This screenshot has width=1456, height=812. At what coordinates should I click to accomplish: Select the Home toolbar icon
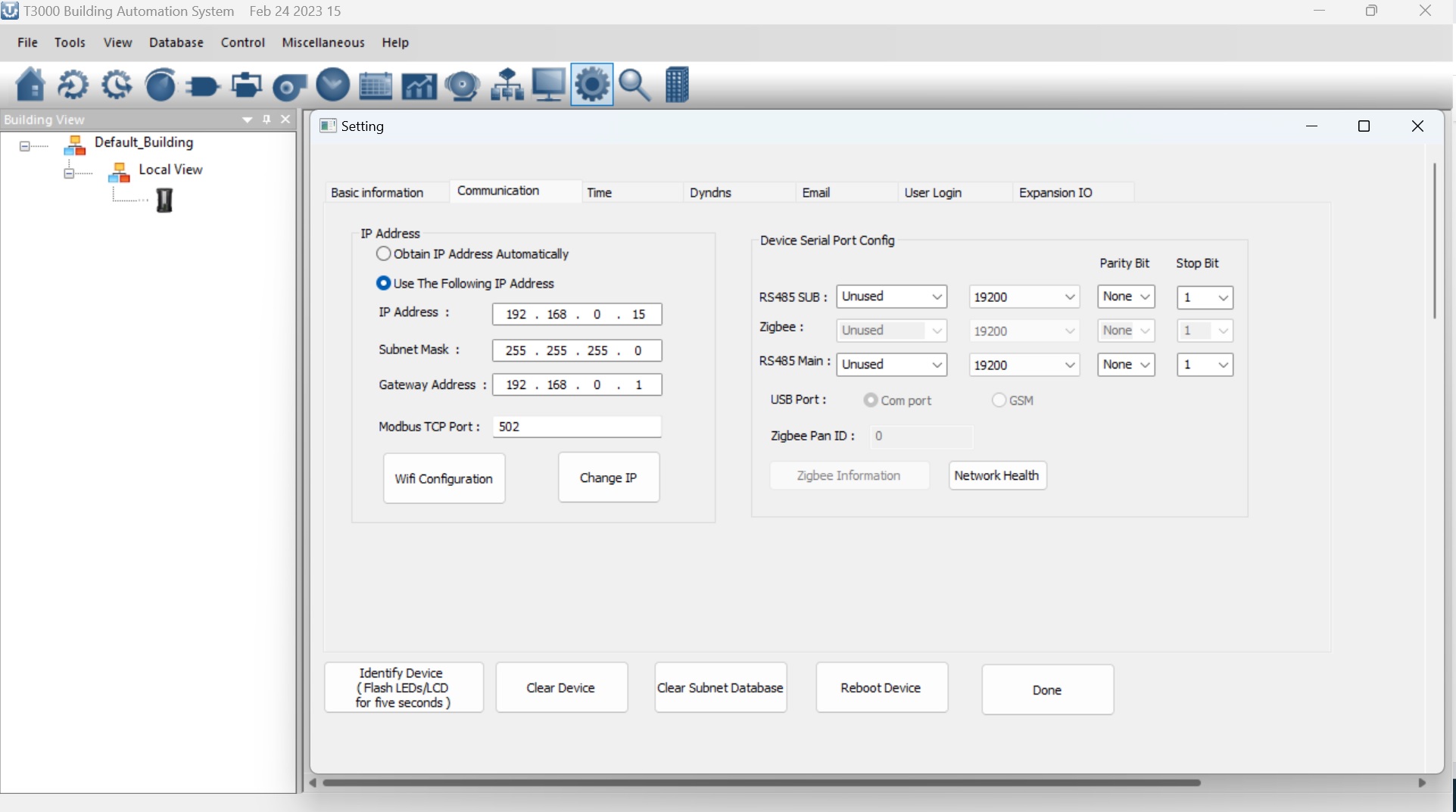coord(30,84)
